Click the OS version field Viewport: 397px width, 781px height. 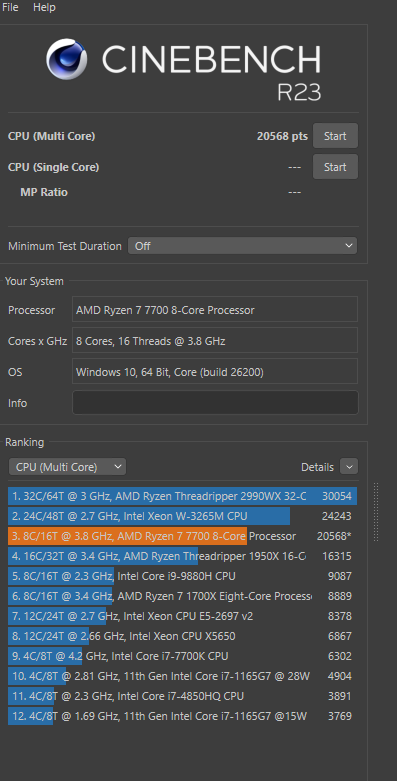(x=215, y=372)
